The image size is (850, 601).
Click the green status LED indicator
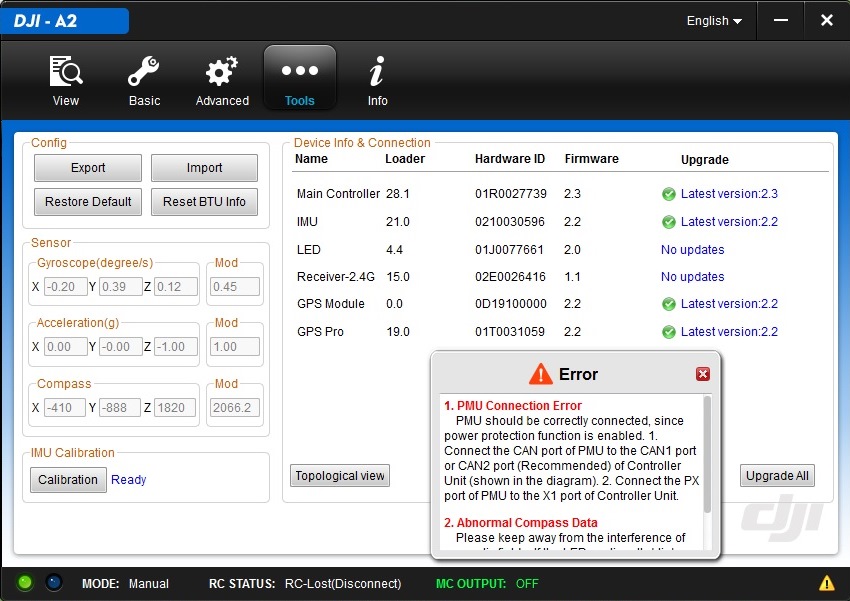click(25, 583)
